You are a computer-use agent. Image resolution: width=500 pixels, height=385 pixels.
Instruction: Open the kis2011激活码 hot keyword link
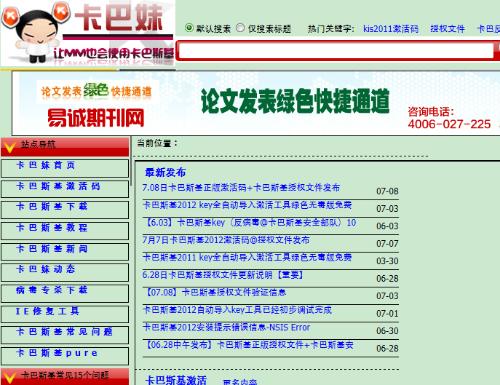[x=391, y=29]
